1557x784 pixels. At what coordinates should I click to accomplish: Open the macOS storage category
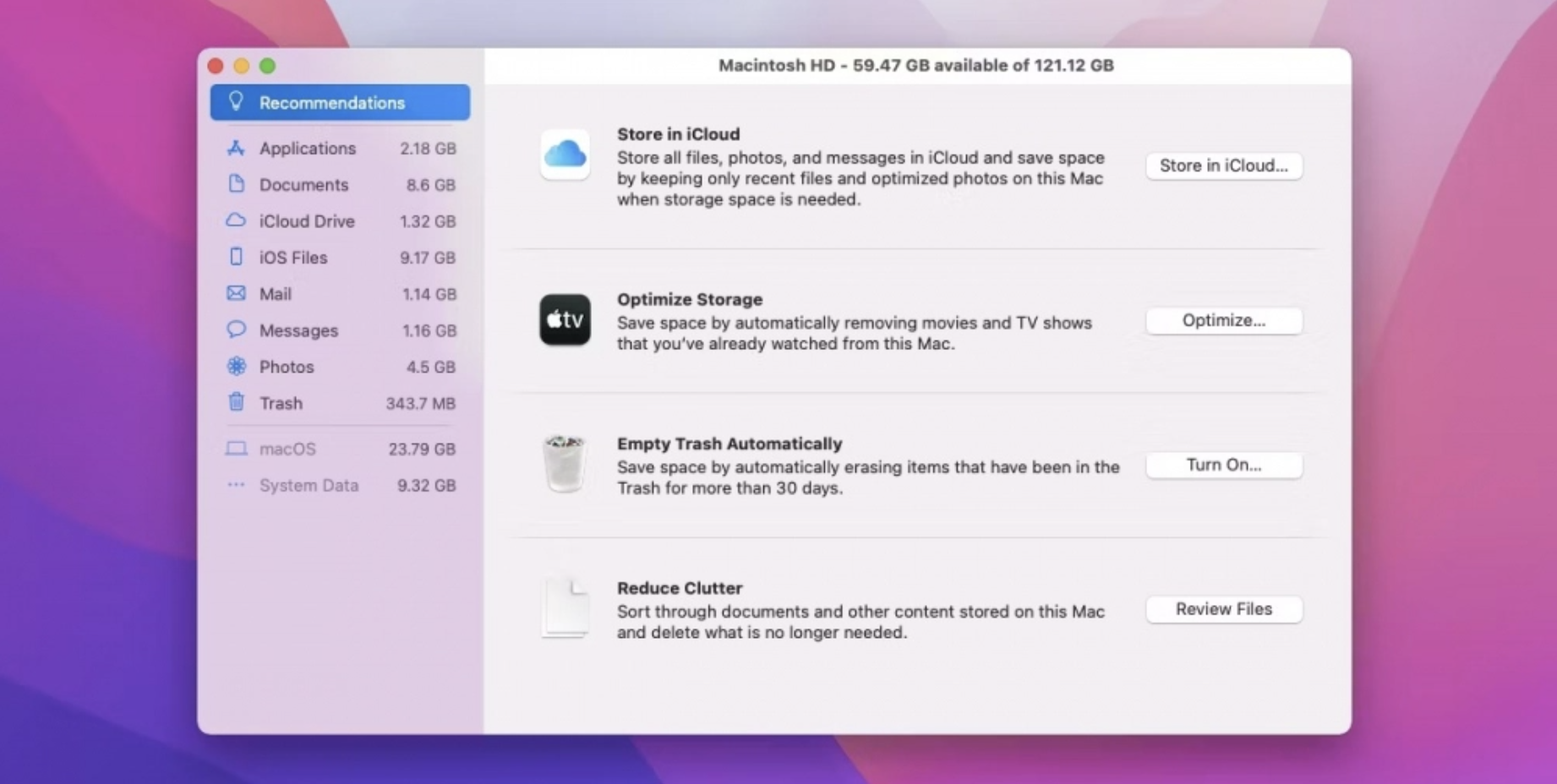(287, 449)
